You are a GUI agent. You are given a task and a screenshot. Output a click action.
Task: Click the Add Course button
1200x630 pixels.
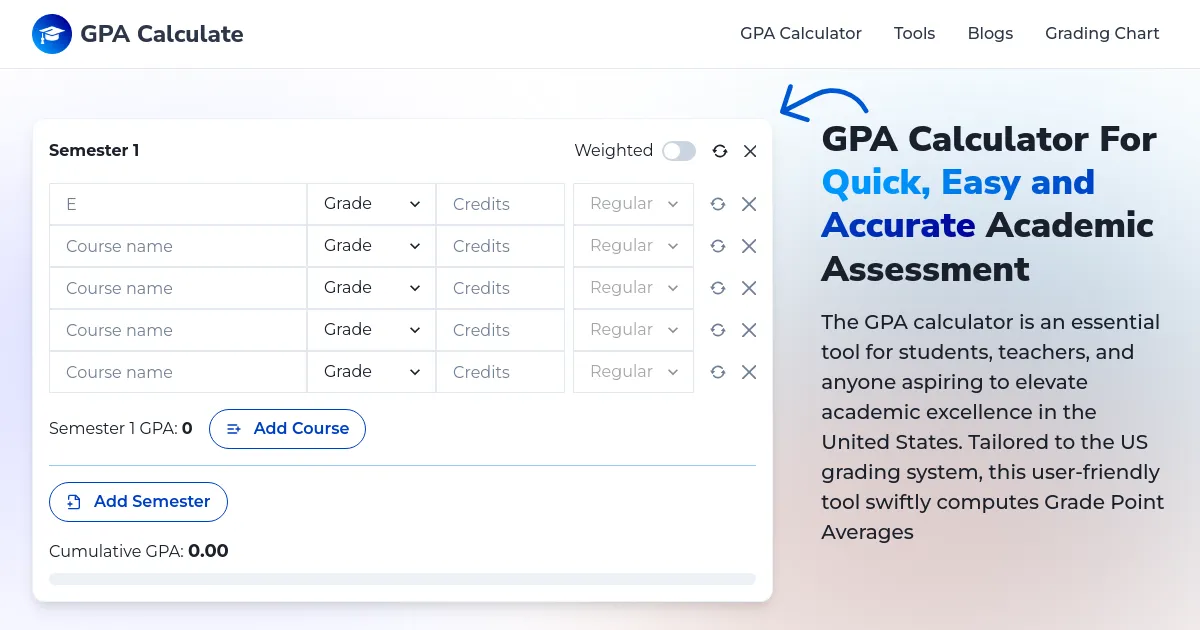coord(287,428)
